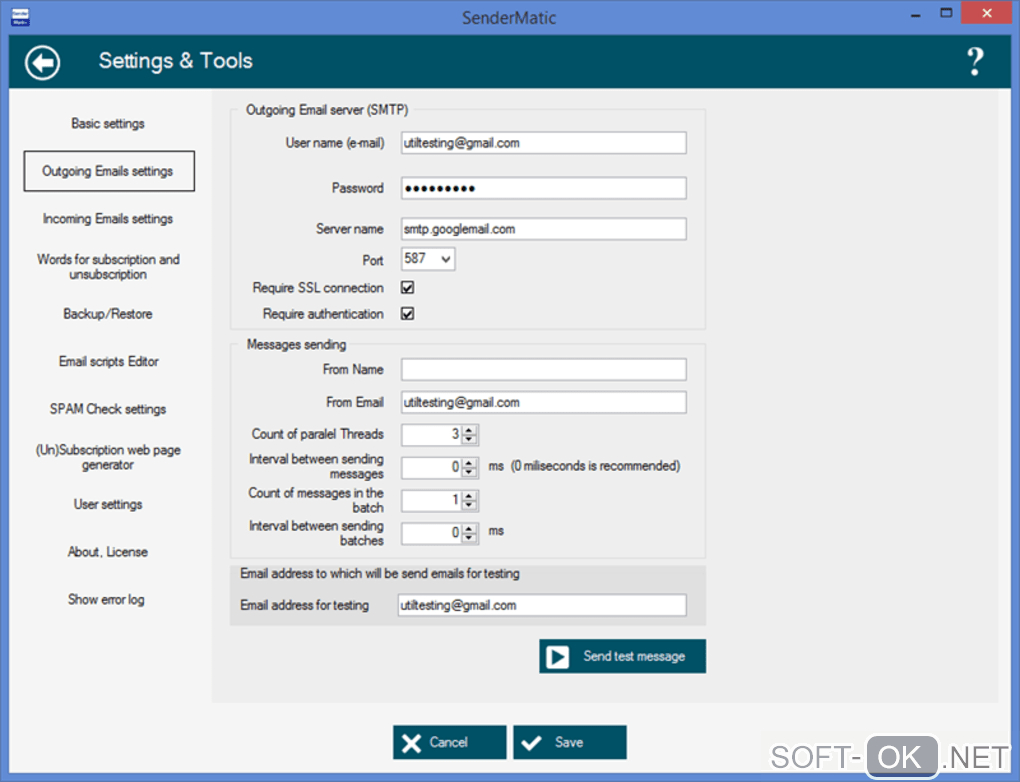Increase interval between sending messages
The height and width of the screenshot is (782, 1020).
(x=469, y=462)
